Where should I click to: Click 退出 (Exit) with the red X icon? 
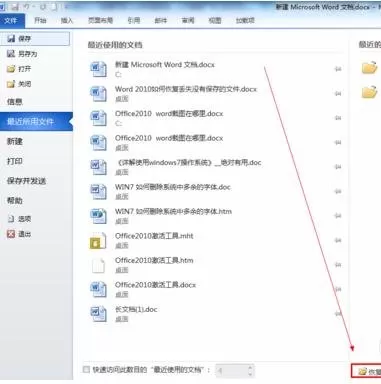(19, 234)
